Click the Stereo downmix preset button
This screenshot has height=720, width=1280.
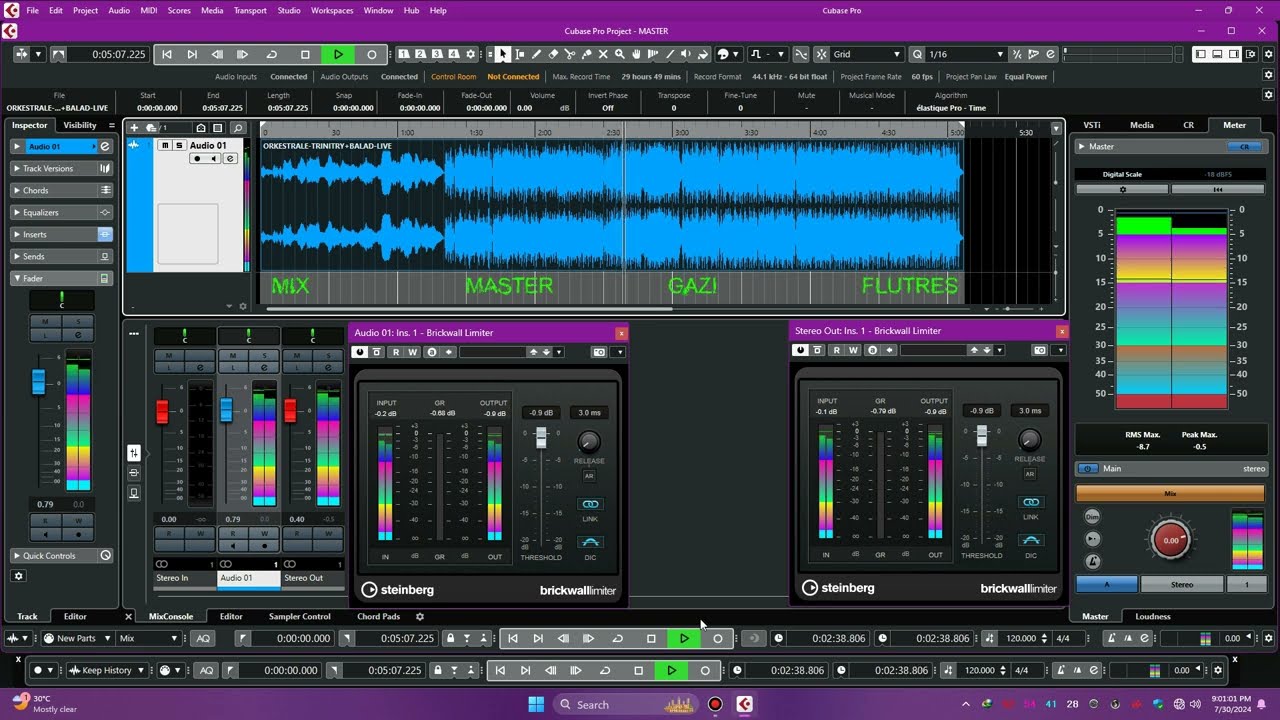pyautogui.click(x=1182, y=584)
